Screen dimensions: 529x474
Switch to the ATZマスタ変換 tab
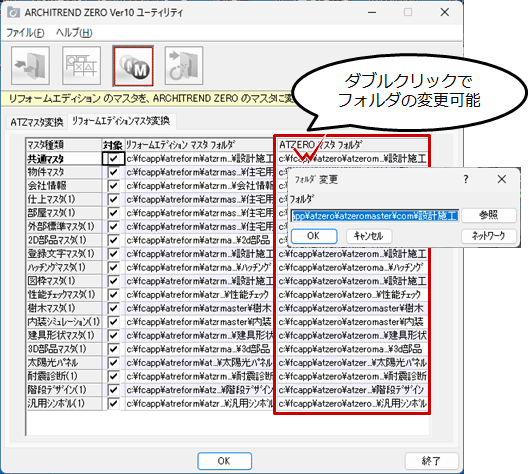[x=37, y=122]
